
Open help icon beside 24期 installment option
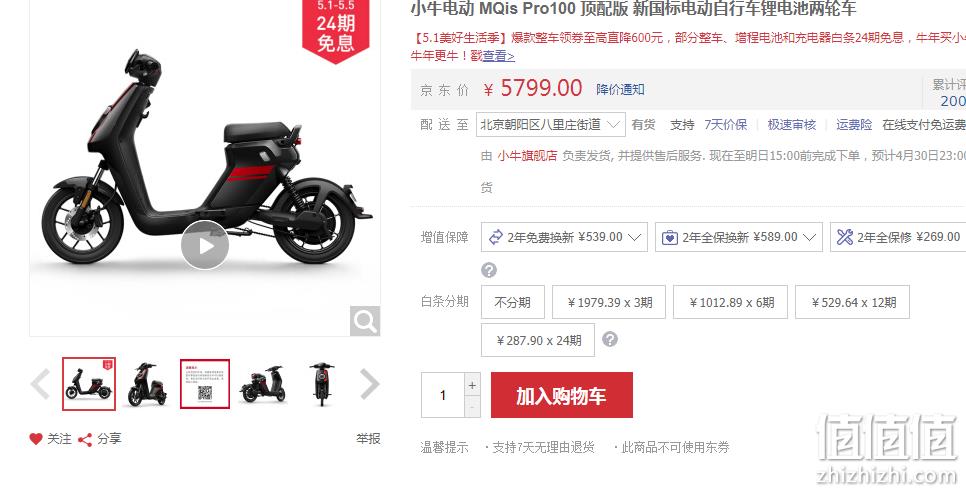tap(610, 340)
